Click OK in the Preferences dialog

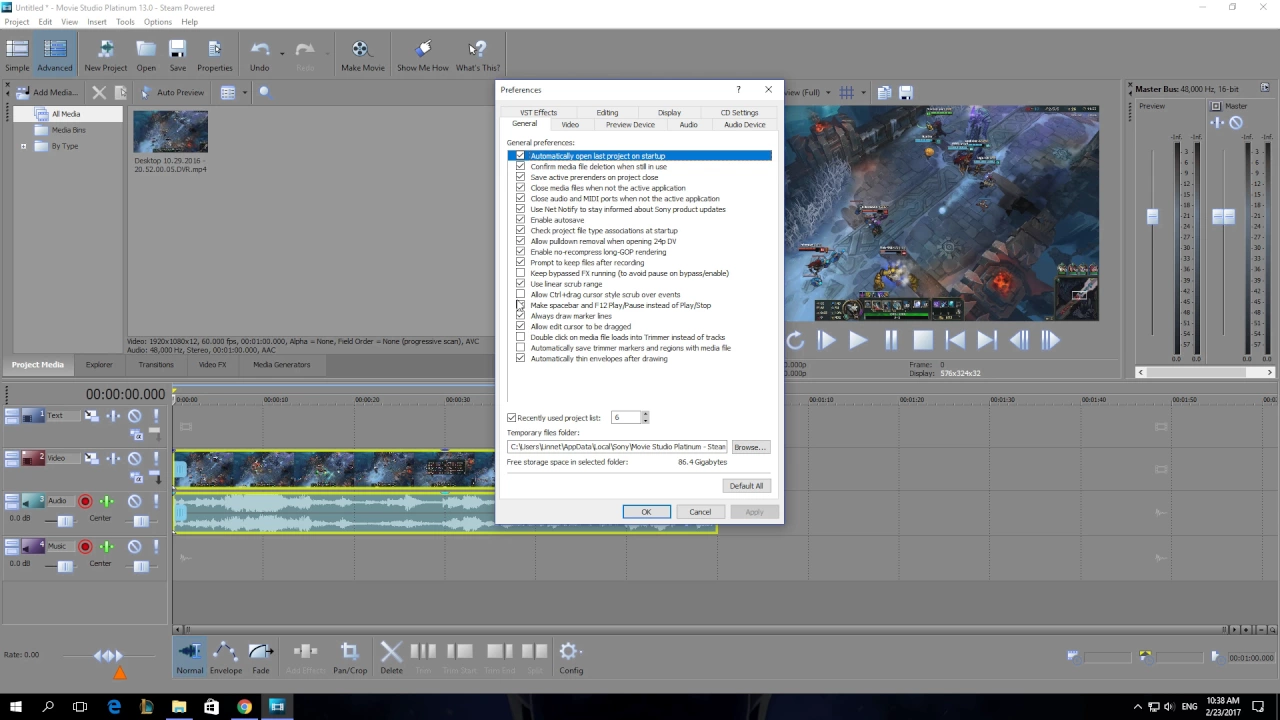(x=646, y=512)
